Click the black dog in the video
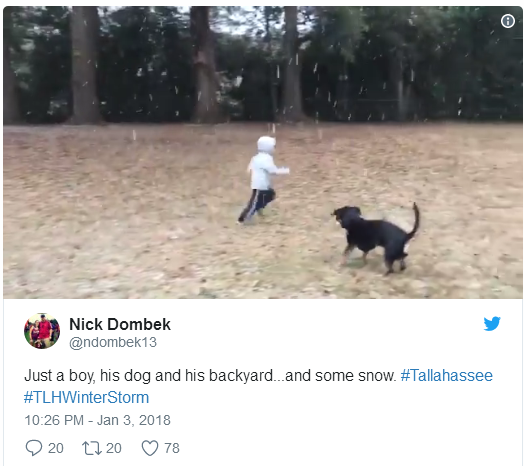The width and height of the screenshot is (524, 466). (x=376, y=237)
